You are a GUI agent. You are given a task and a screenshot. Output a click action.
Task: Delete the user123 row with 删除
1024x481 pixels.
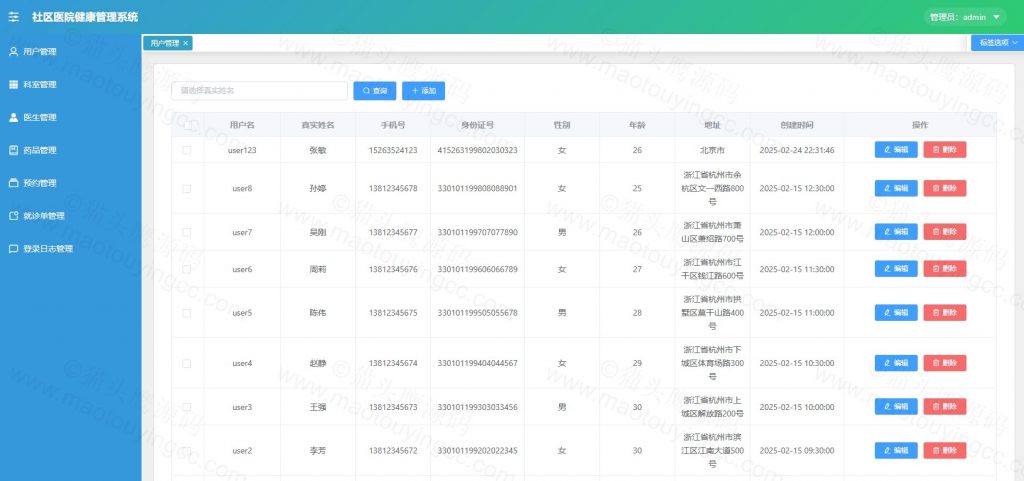[945, 150]
